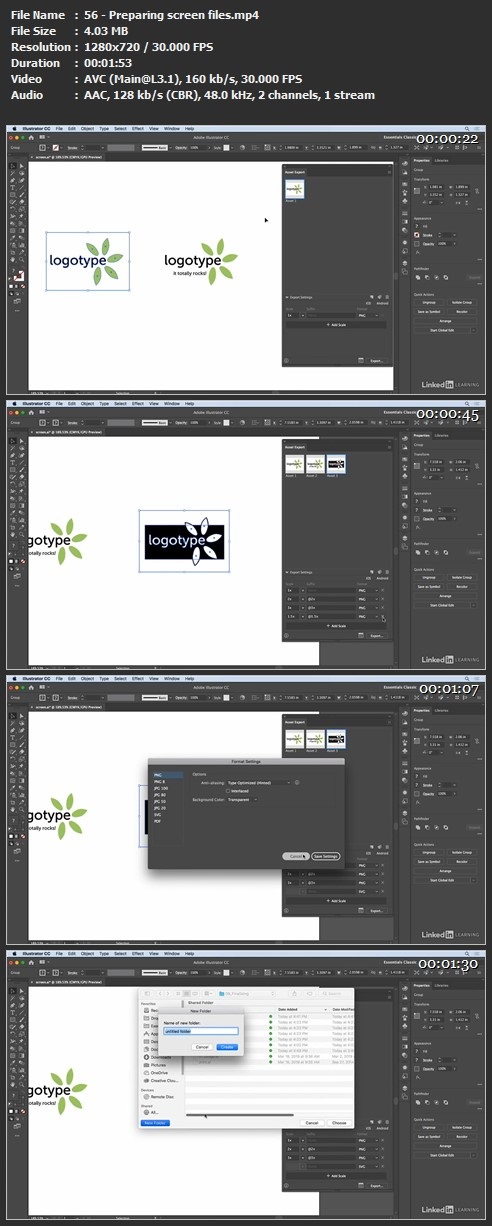Screen dimensions: 492x1226
Task: Click Choose in the file browser dialog
Action: tap(340, 1123)
